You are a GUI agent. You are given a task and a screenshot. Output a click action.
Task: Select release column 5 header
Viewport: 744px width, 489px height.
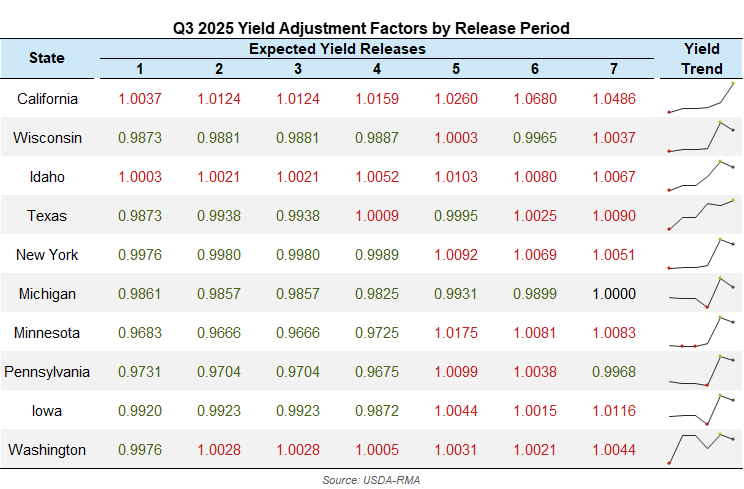click(456, 69)
